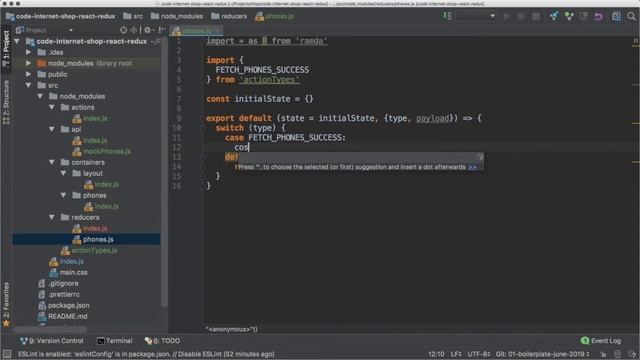Open the 1: Project tool window tab
This screenshot has height=360, width=640.
point(6,49)
